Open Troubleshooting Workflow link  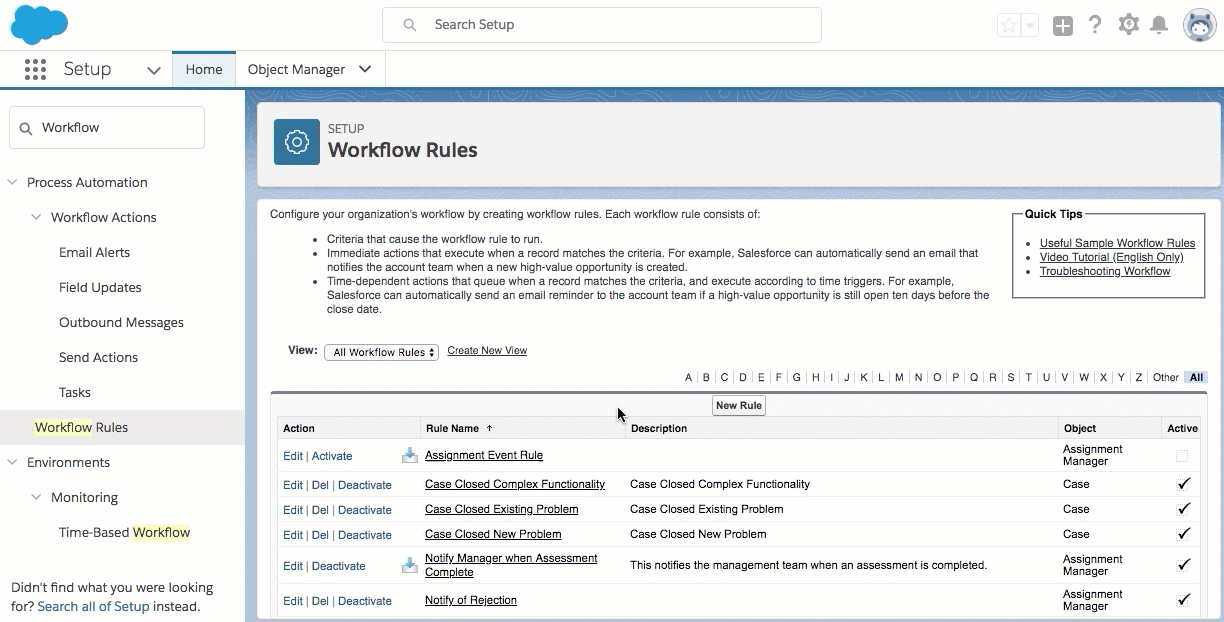(x=1105, y=271)
